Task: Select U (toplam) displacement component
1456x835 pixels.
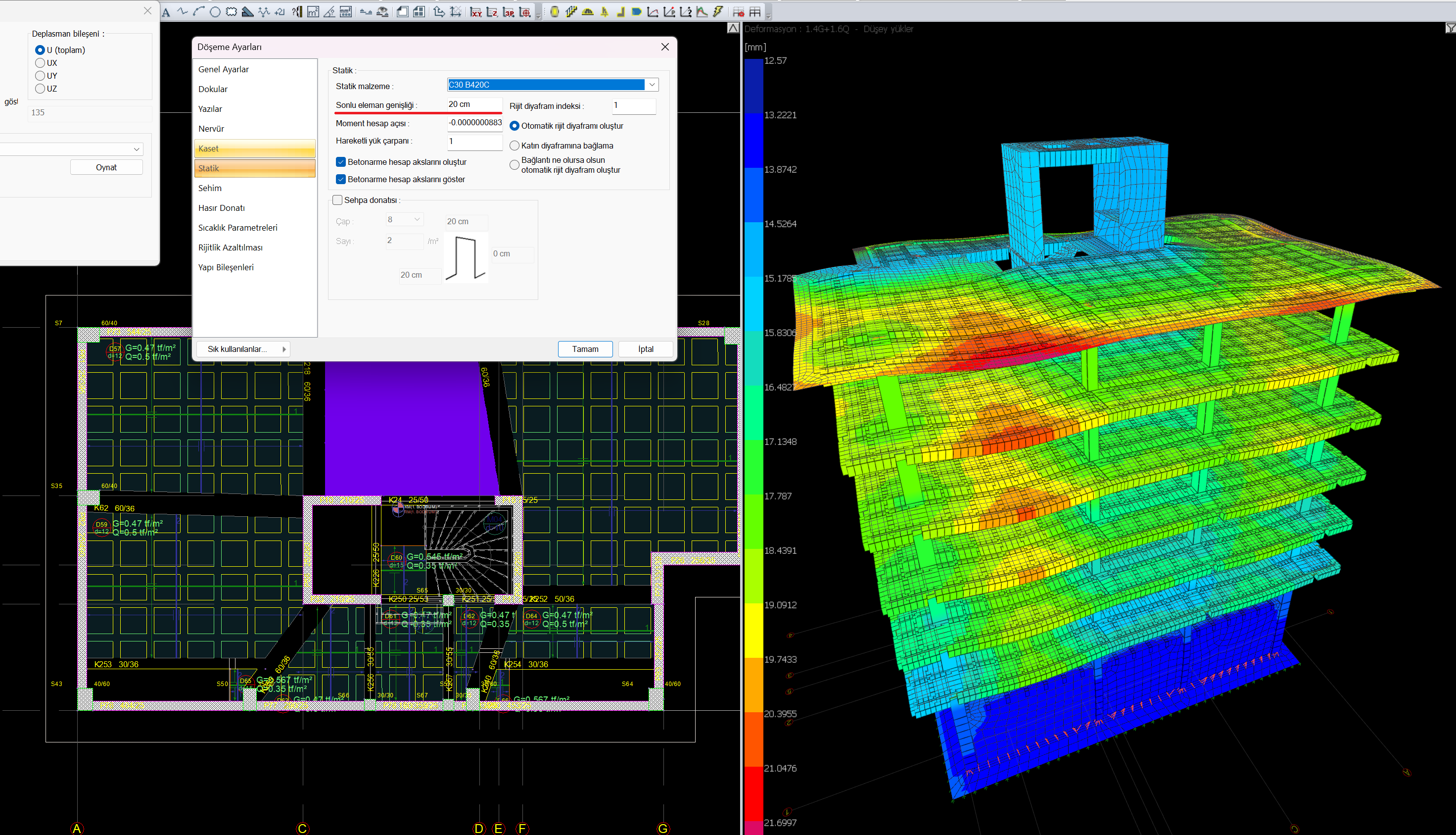Action: (x=40, y=50)
